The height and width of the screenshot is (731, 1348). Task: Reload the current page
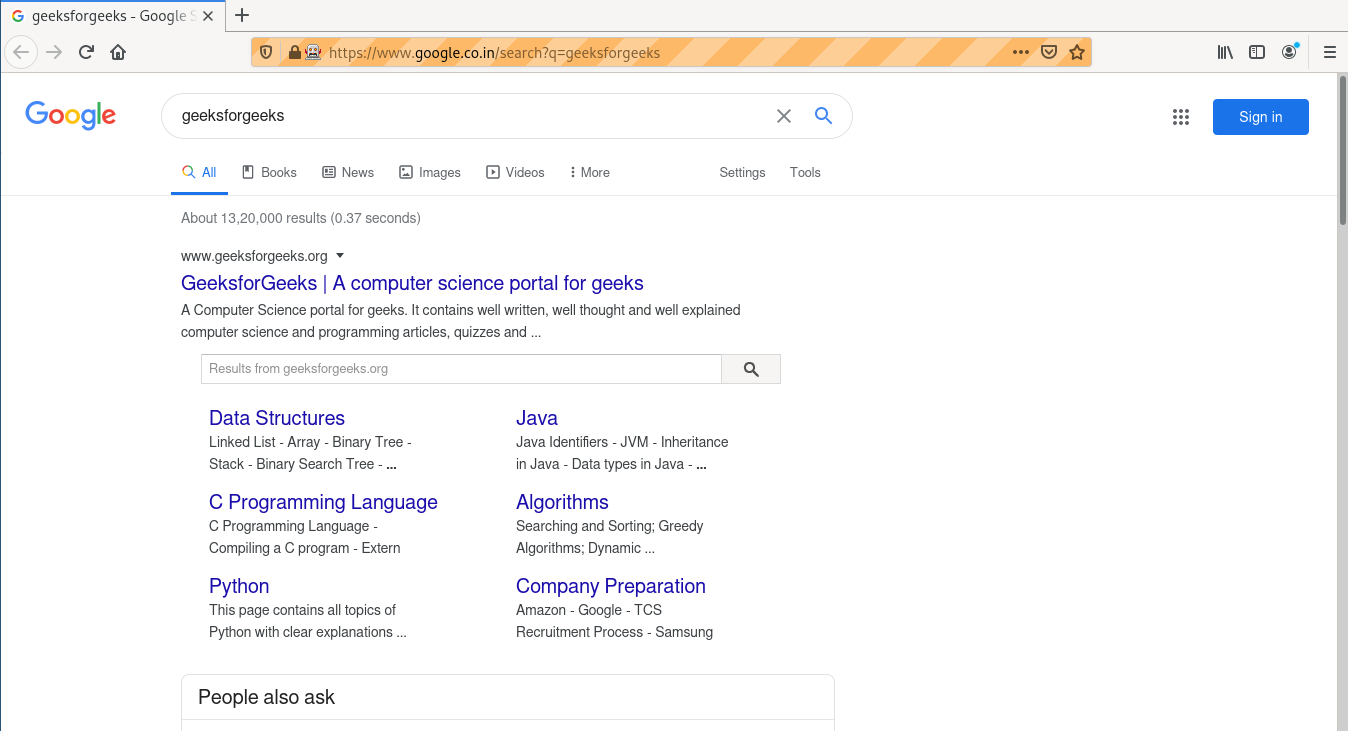pos(86,53)
